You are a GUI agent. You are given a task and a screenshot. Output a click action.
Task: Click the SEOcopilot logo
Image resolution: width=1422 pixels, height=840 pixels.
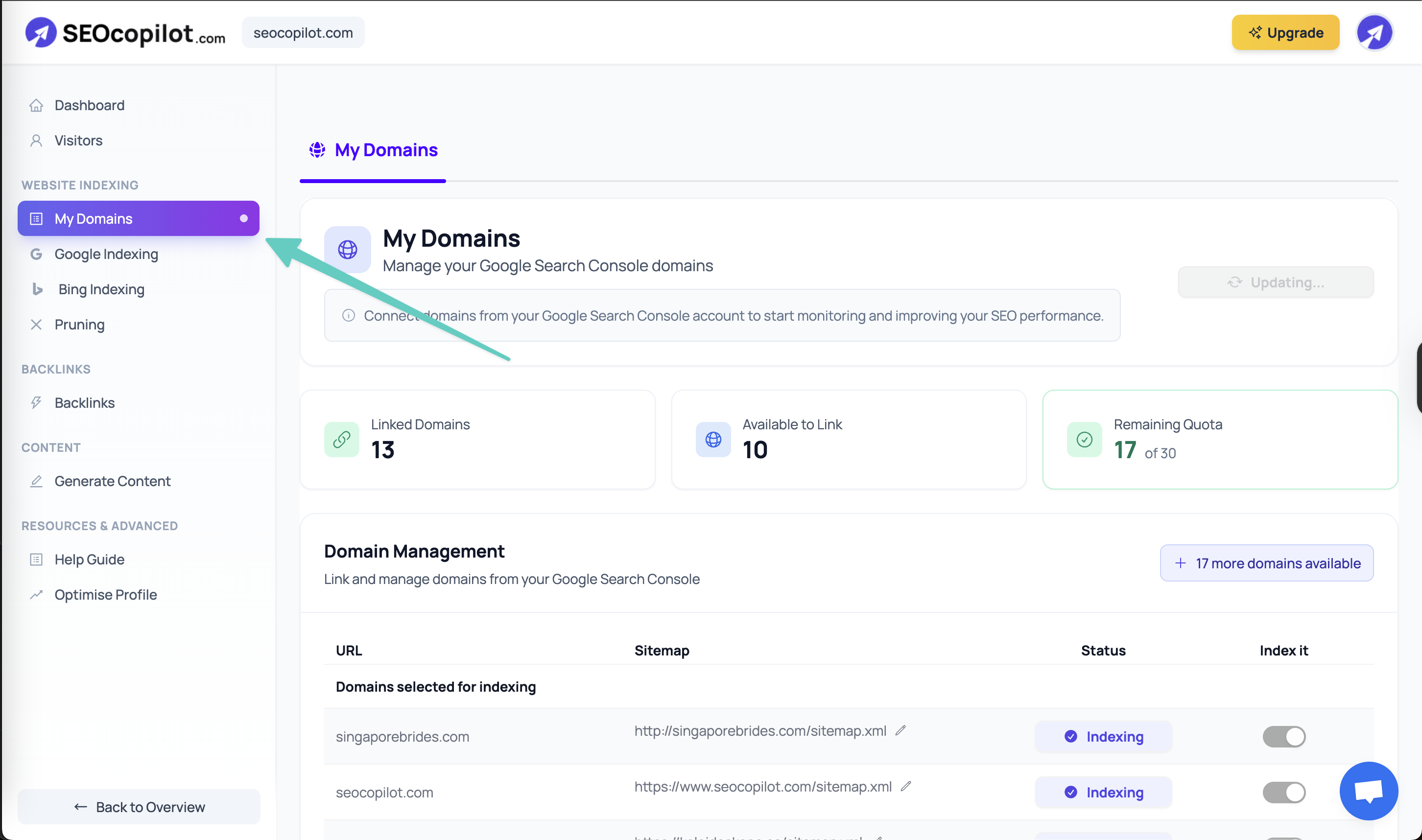pyautogui.click(x=125, y=33)
